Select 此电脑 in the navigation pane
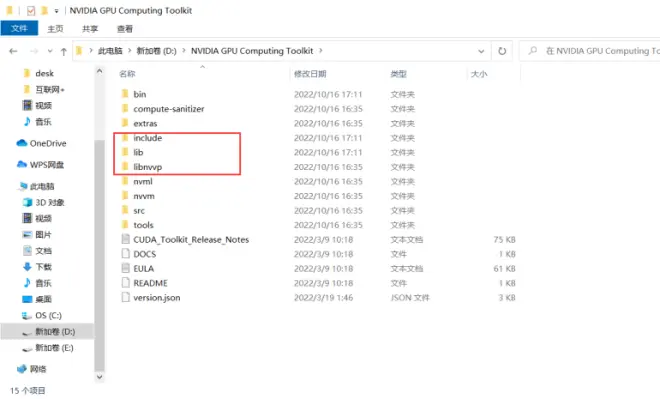 37,186
